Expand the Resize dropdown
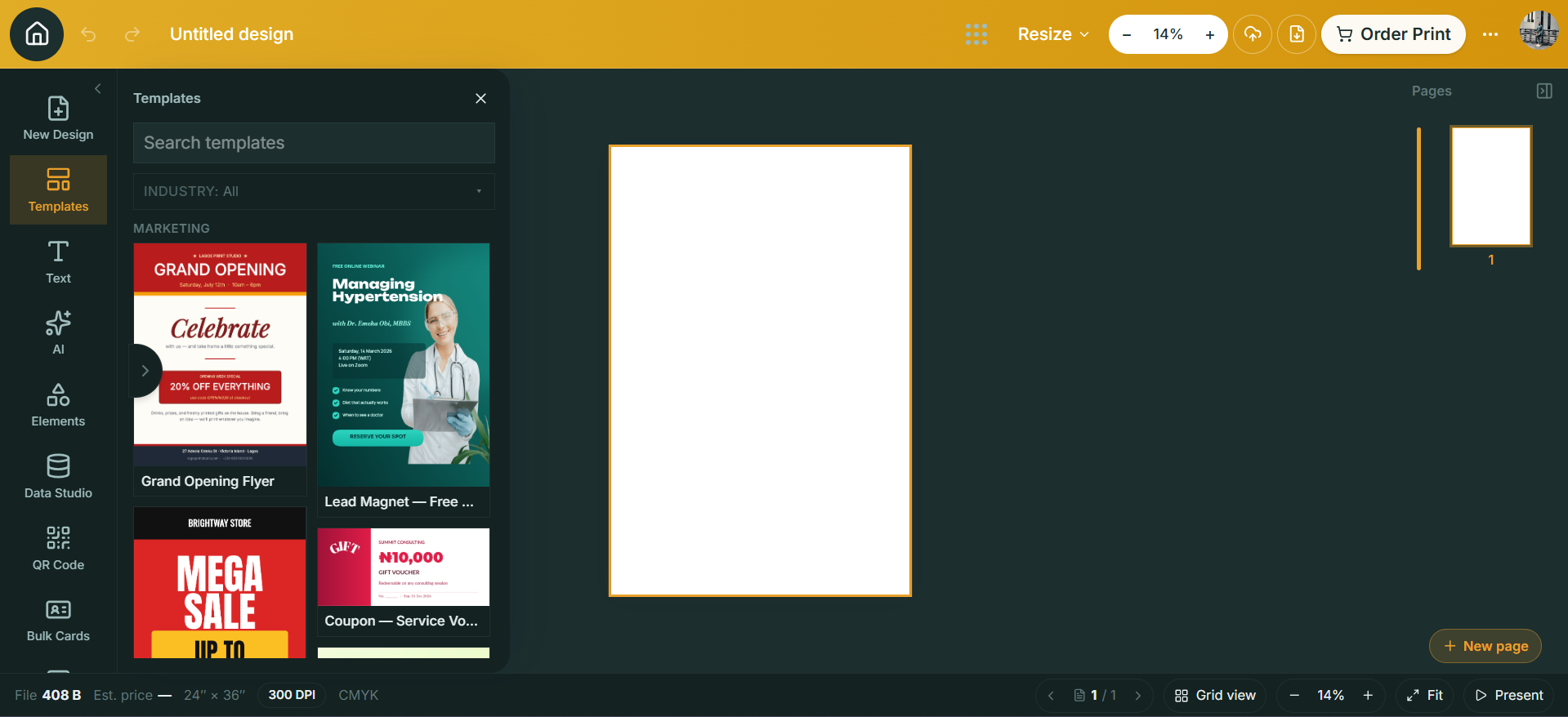The width and height of the screenshot is (1568, 717). 1053,34
